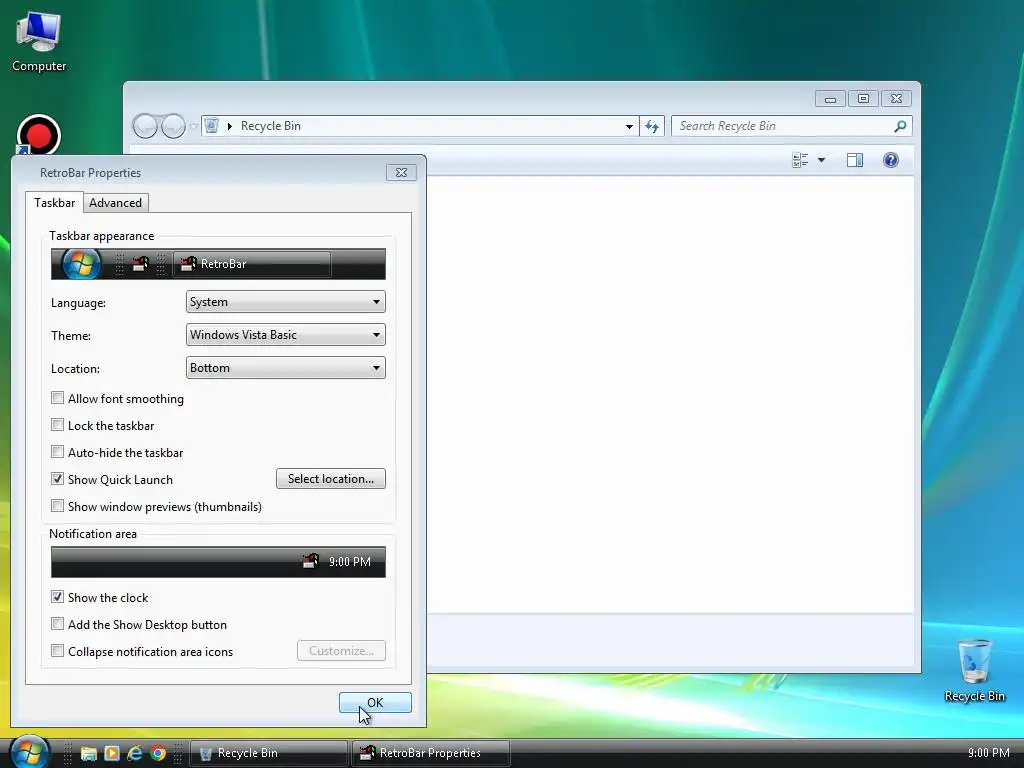Launch the folder icon in Quick Launch
1024x768 pixels.
(x=89, y=753)
